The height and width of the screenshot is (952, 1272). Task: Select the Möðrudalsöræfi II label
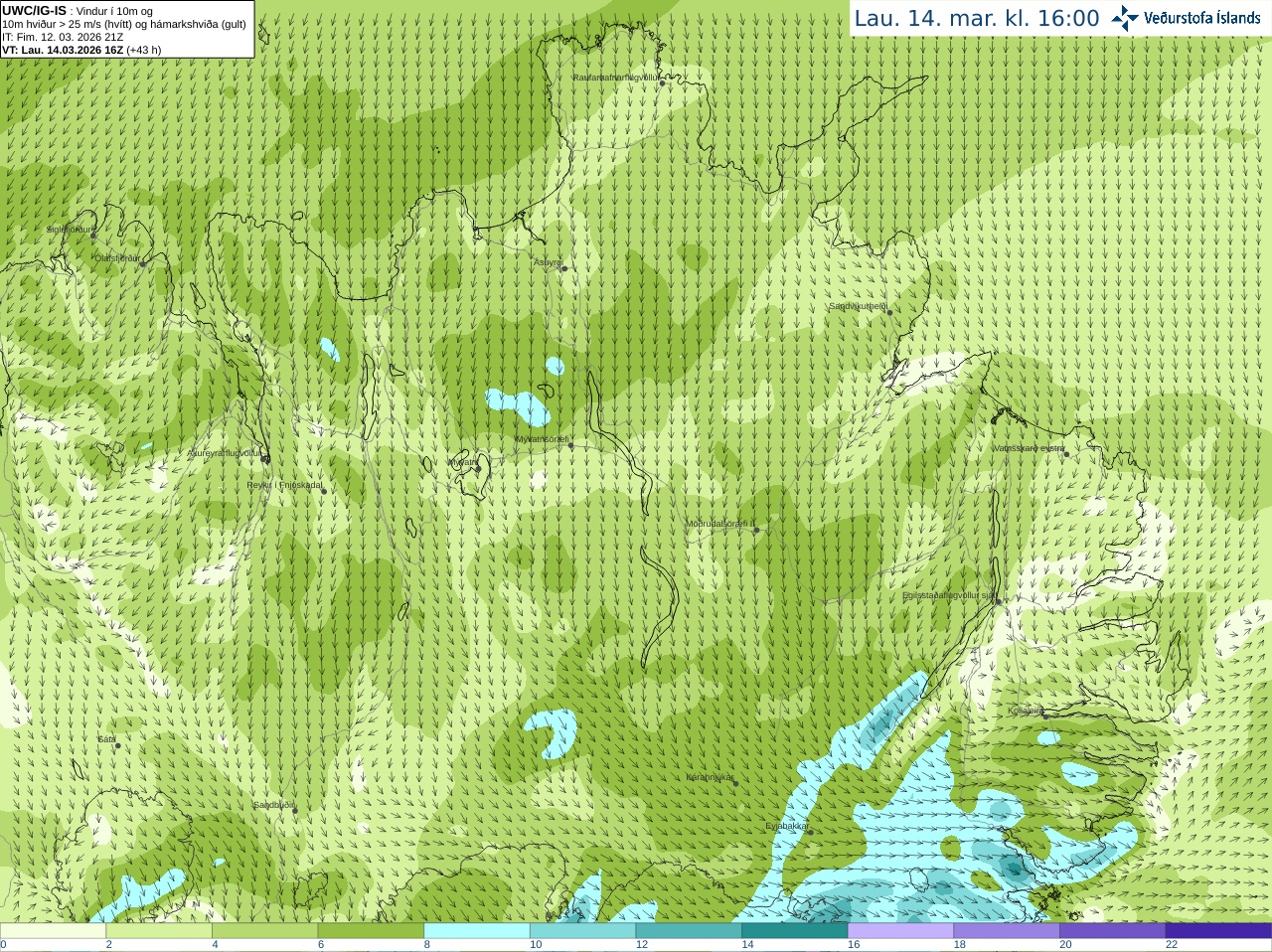coord(720,524)
